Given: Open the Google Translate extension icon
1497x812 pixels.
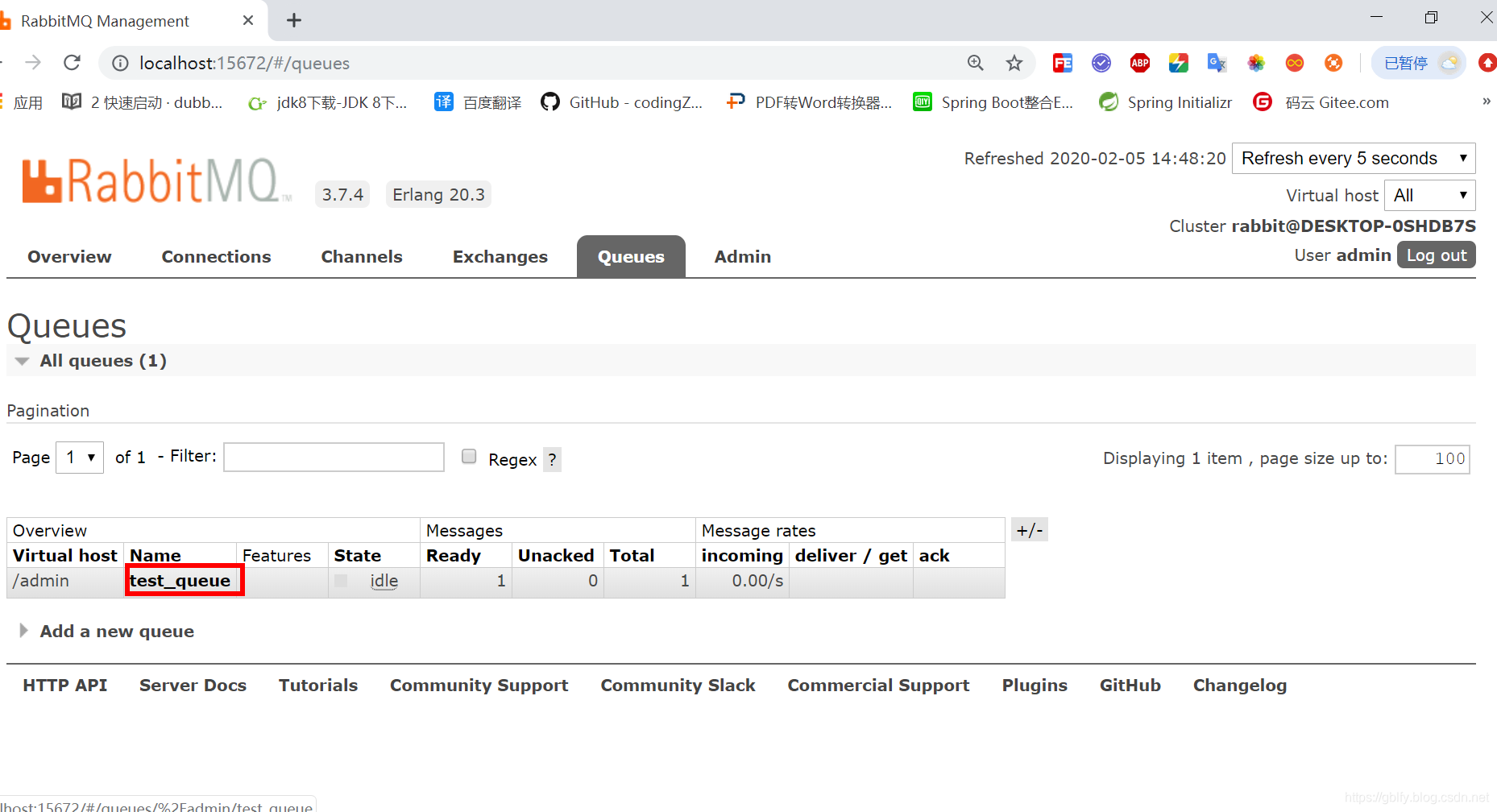Looking at the screenshot, I should (1217, 63).
